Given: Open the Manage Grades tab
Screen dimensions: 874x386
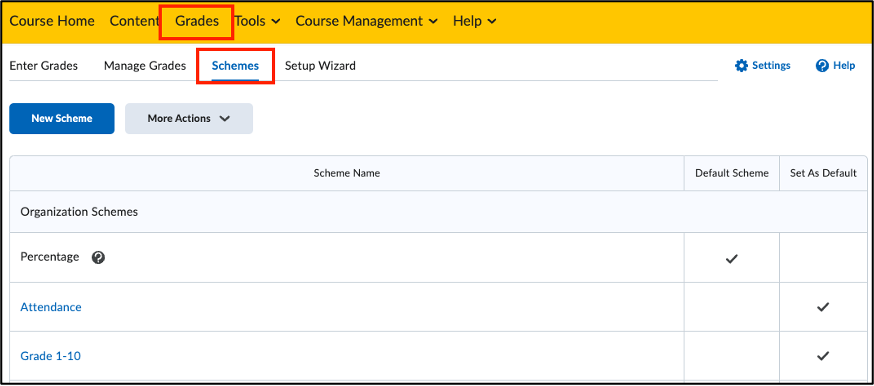Looking at the screenshot, I should click(x=145, y=66).
